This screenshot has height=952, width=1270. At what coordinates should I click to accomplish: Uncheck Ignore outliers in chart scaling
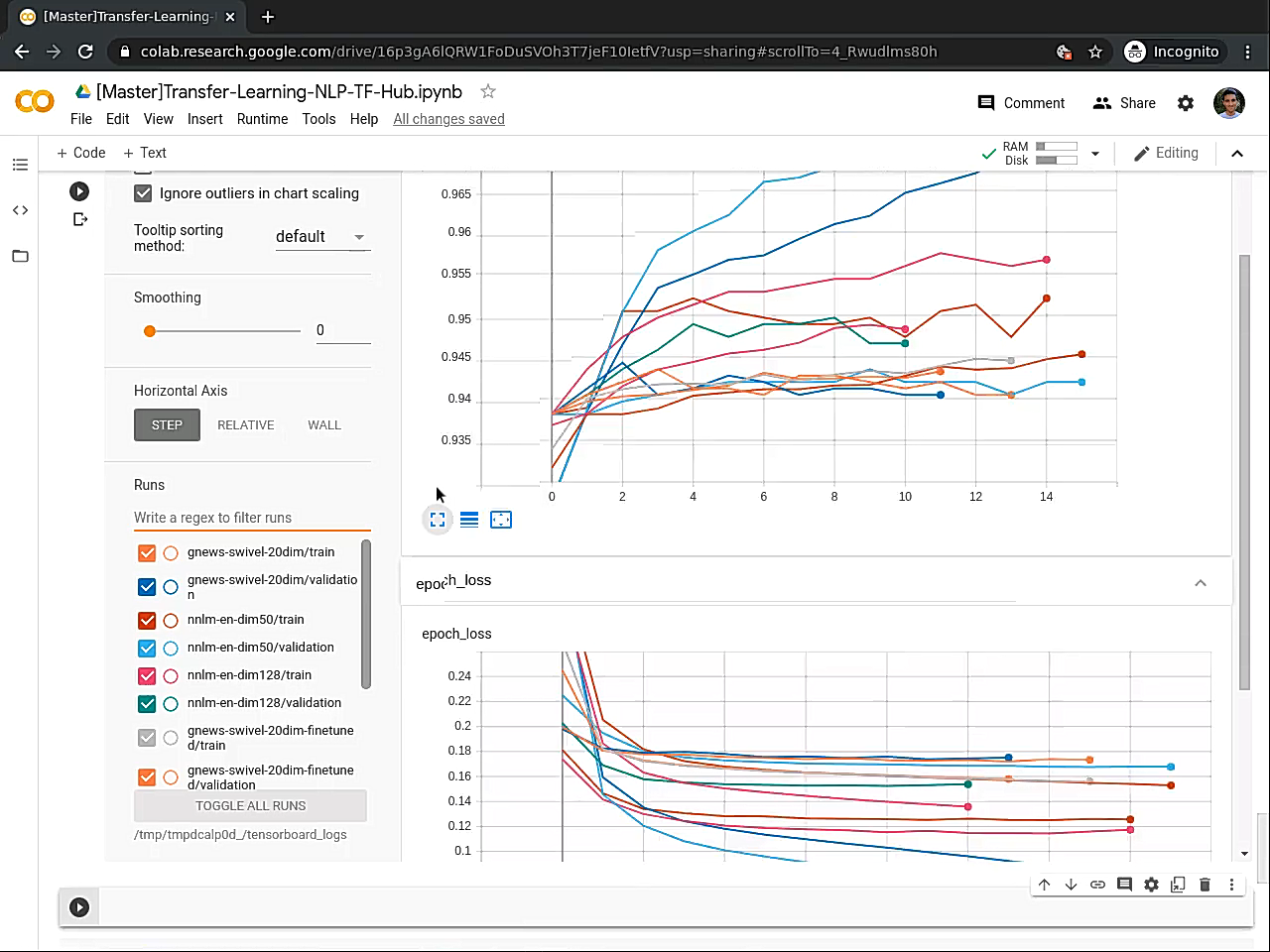pyautogui.click(x=143, y=193)
